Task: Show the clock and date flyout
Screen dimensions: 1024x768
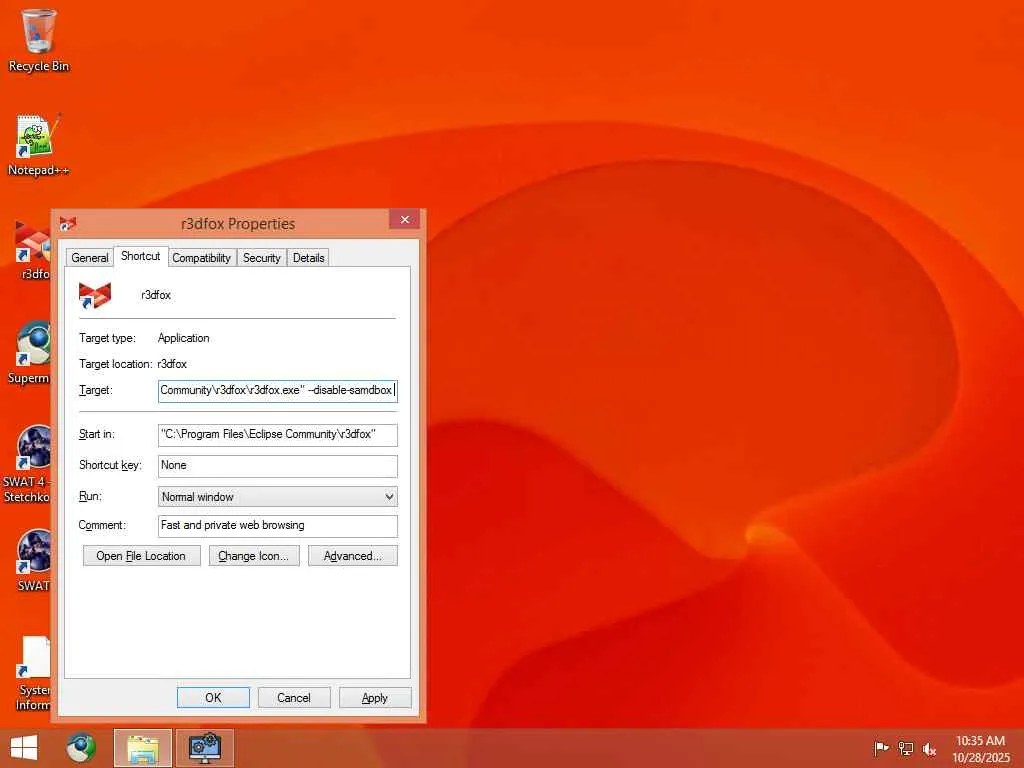Action: pos(981,748)
